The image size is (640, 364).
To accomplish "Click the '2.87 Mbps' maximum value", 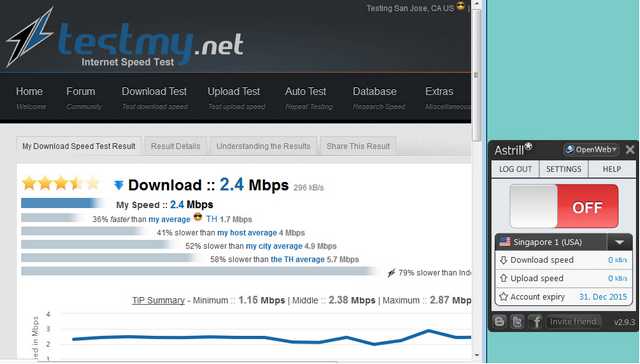I will (450, 300).
